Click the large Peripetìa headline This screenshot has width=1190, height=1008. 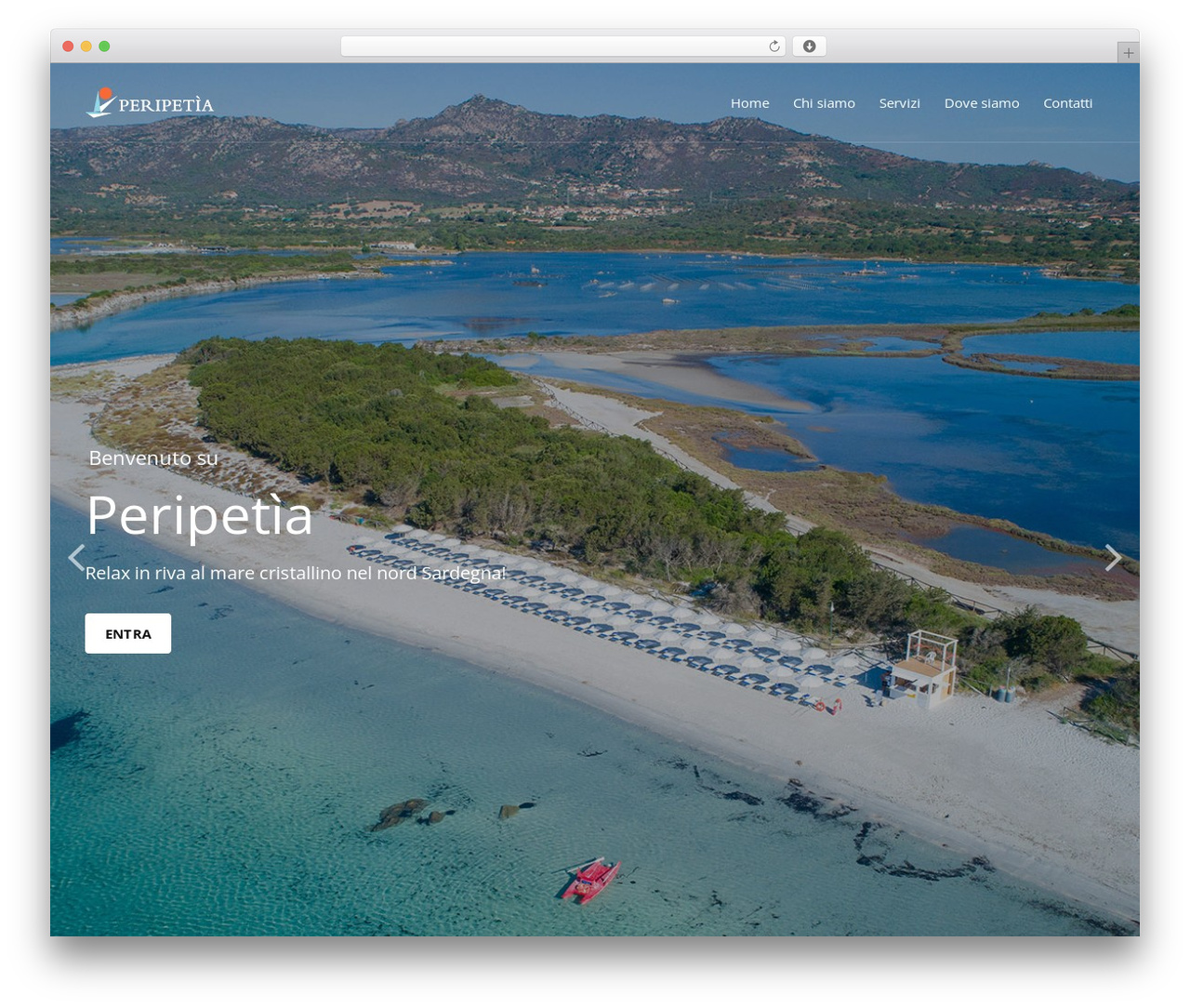click(x=200, y=515)
